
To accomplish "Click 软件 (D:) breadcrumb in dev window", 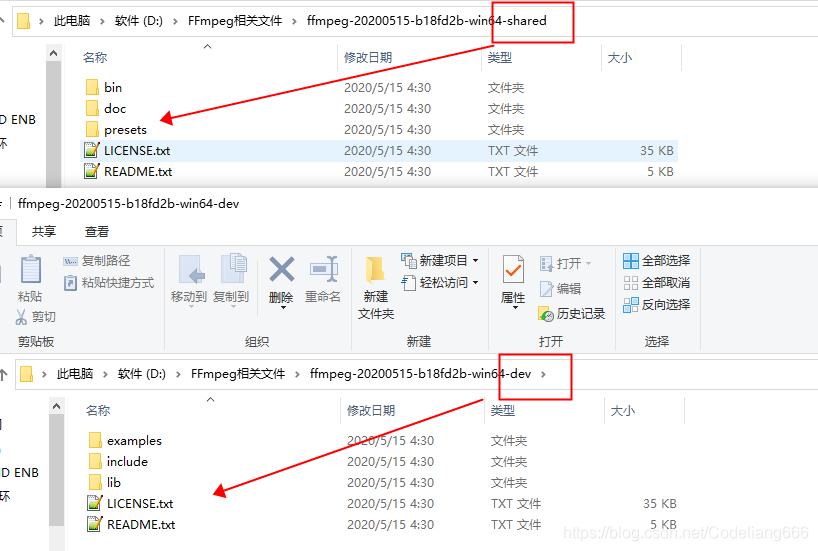I will [x=142, y=374].
